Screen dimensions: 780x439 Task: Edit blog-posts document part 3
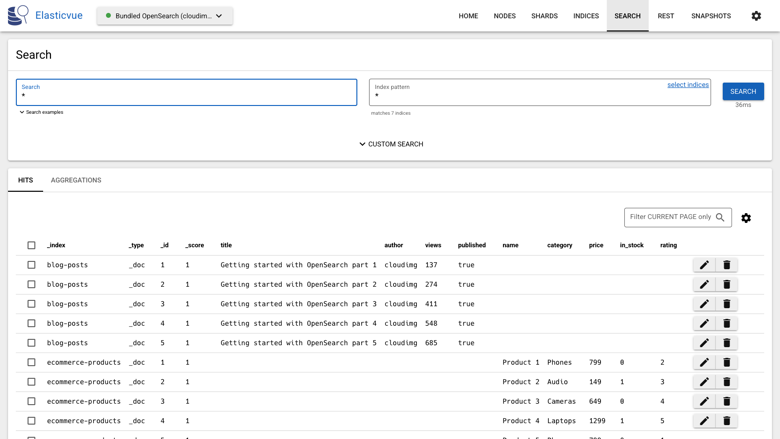pos(704,304)
